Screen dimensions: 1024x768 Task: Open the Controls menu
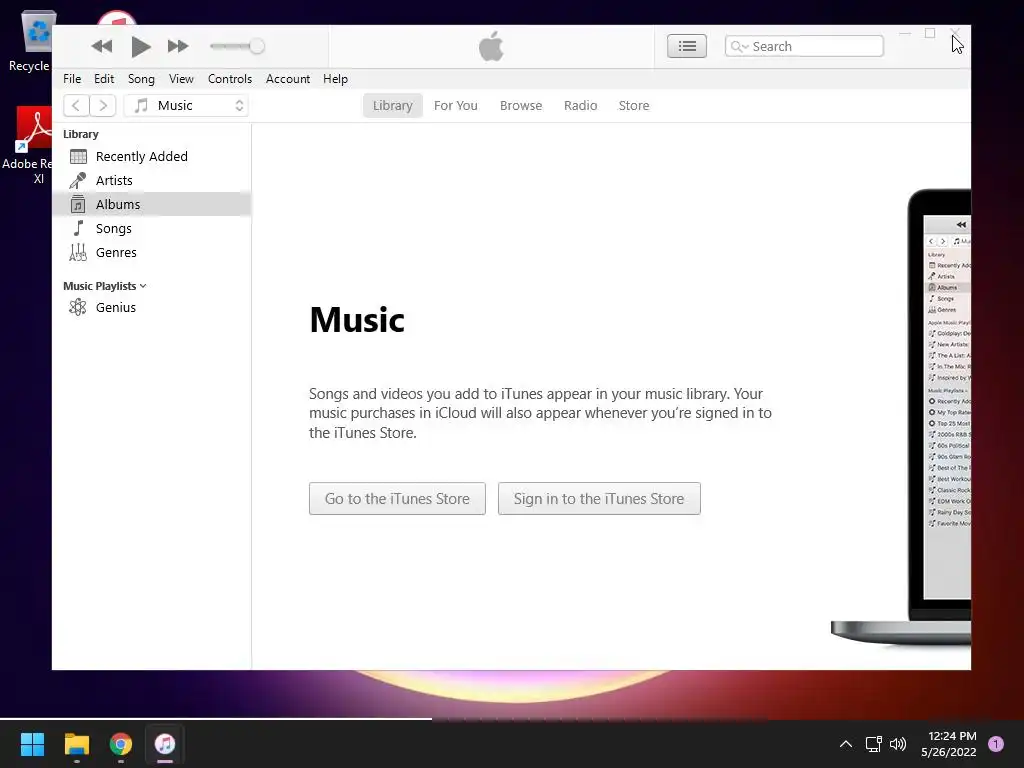229,79
